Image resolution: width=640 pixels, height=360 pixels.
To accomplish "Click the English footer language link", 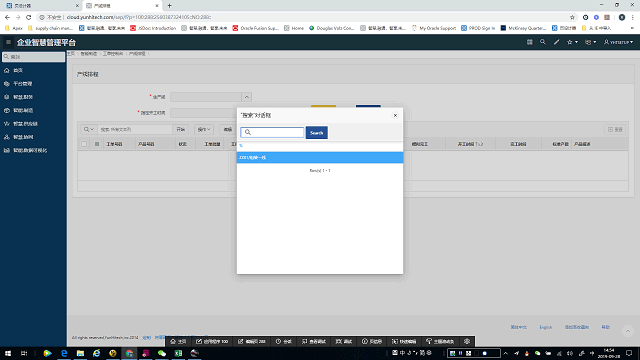I will [x=546, y=327].
